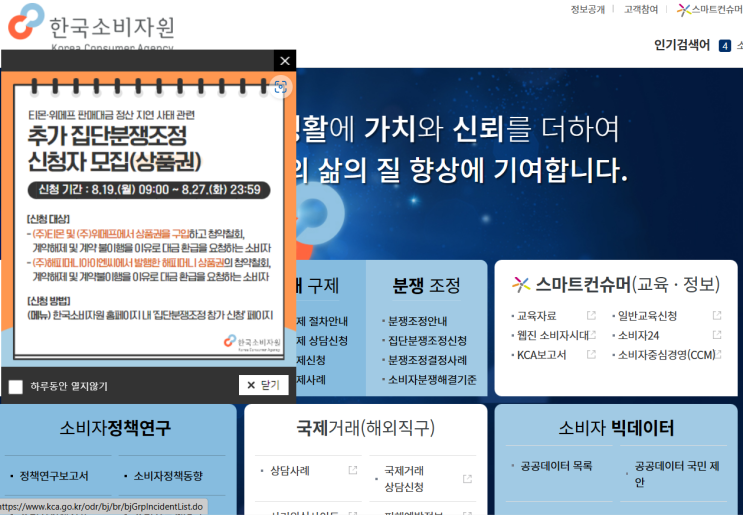This screenshot has height=515, width=743.
Task: Click the 닫기 button in popup
Action: [263, 385]
